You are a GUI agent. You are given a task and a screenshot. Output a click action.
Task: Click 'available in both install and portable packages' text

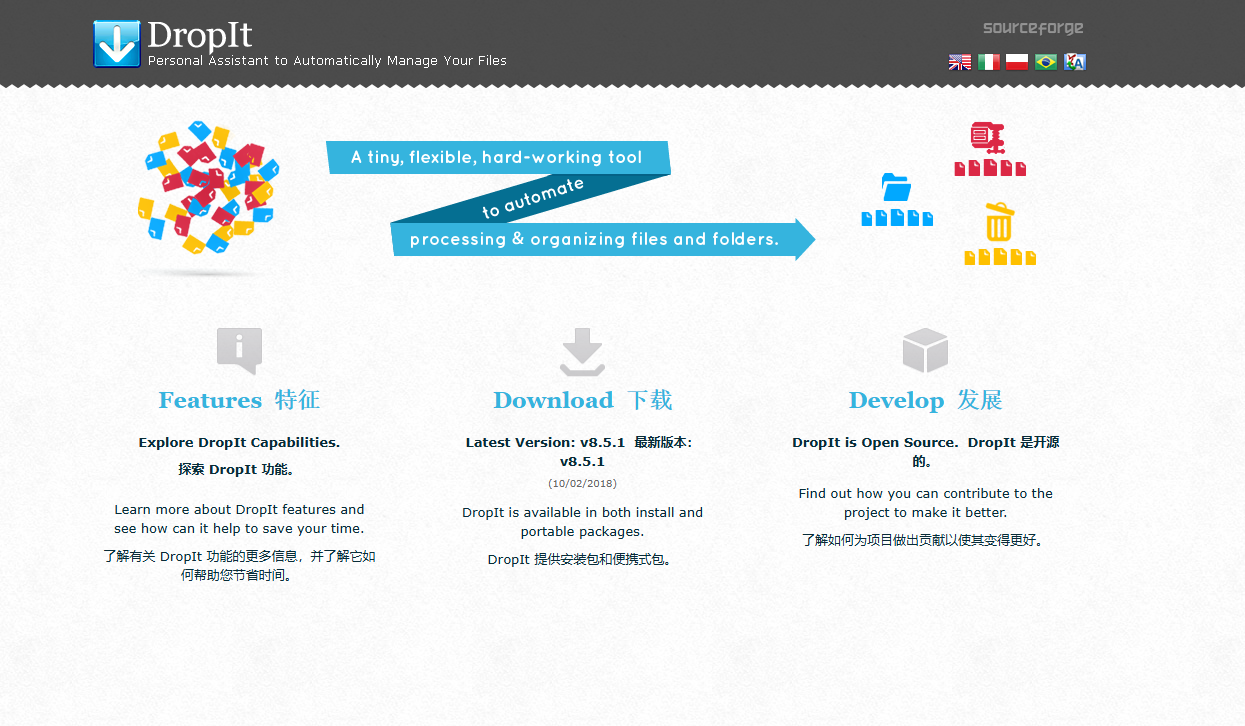(582, 522)
